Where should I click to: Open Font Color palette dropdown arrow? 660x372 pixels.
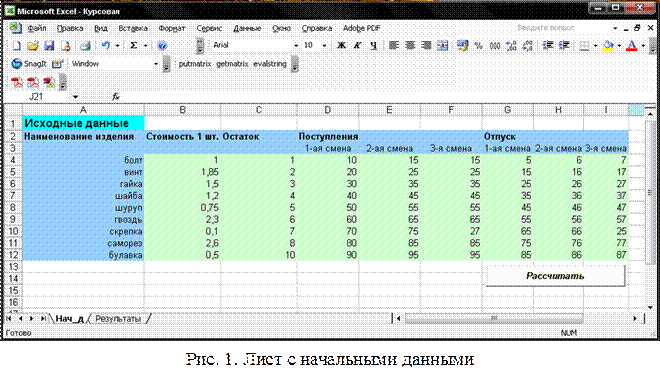pos(643,45)
